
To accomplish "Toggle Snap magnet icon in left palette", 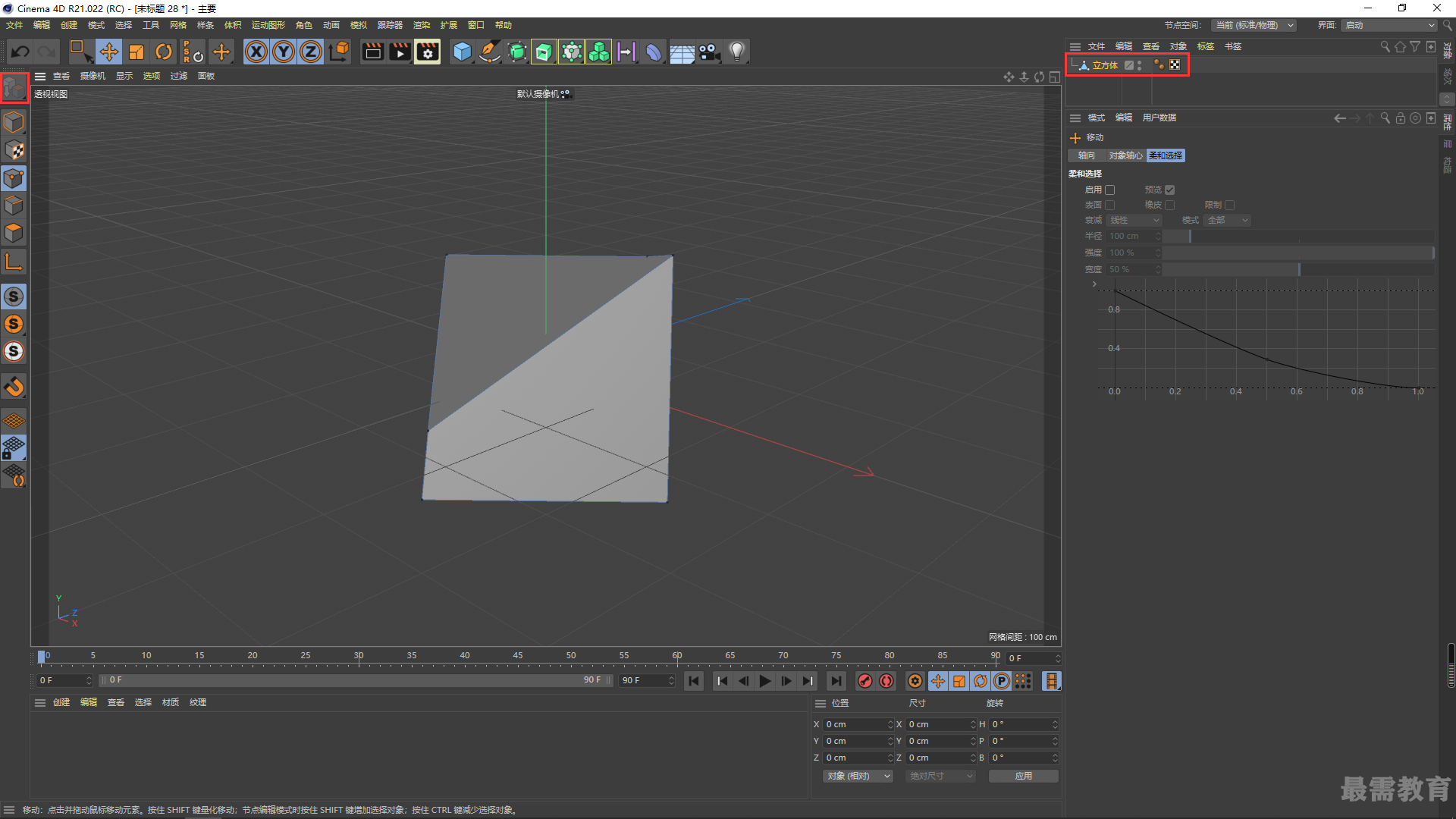I will pos(14,387).
